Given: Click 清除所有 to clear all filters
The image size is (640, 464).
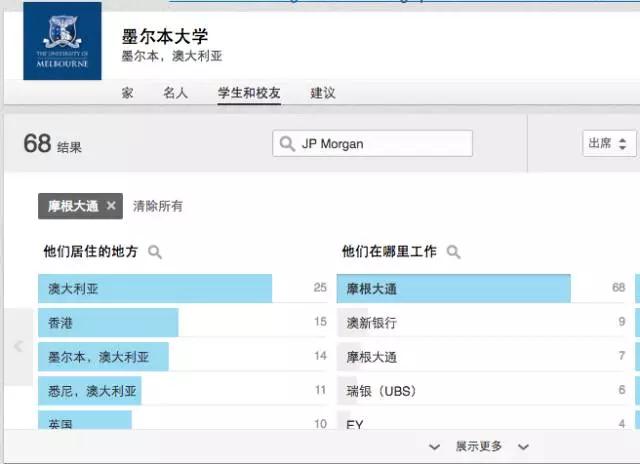Looking at the screenshot, I should (x=158, y=206).
